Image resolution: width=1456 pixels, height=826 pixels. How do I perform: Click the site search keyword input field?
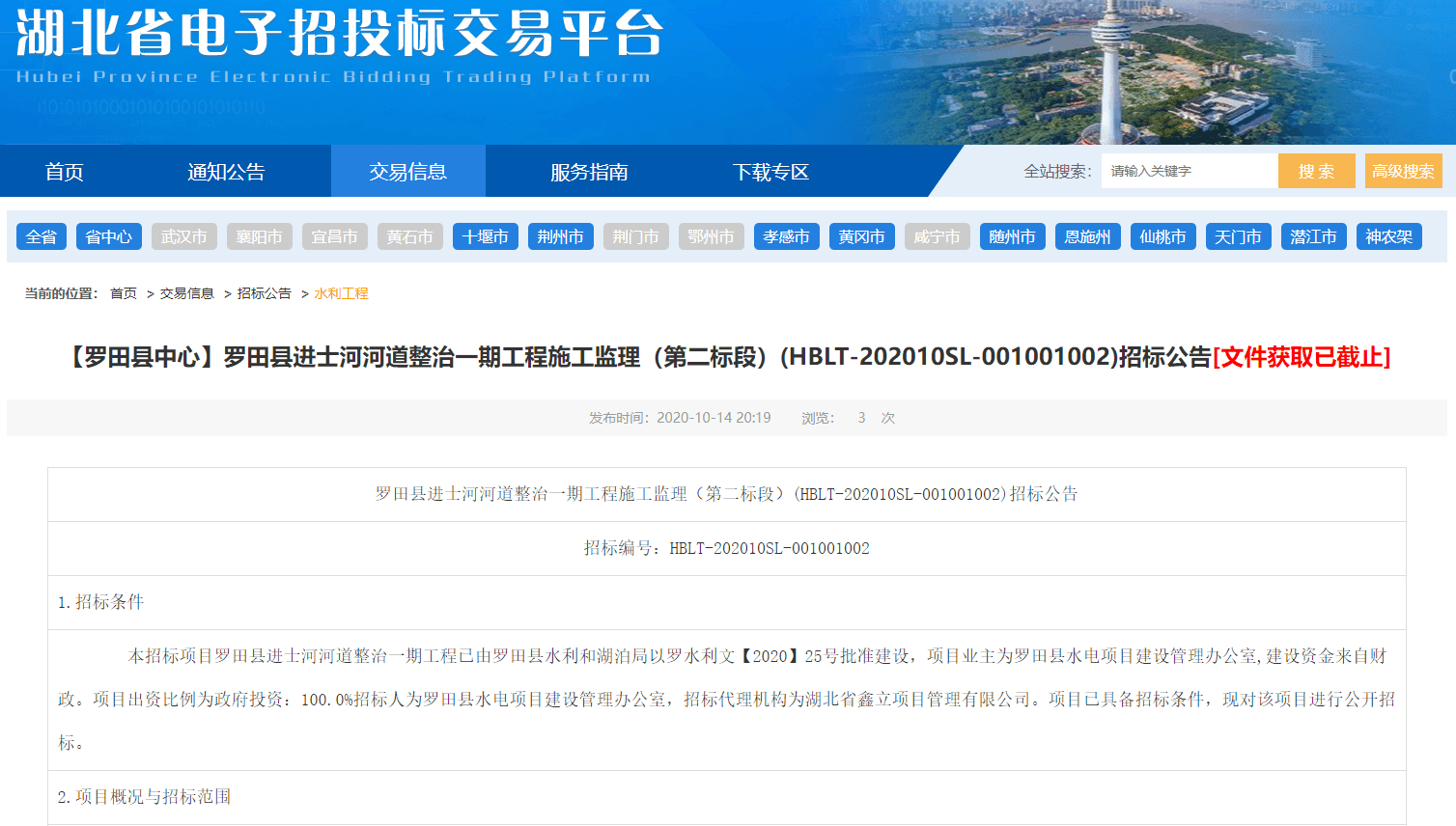click(x=1188, y=172)
